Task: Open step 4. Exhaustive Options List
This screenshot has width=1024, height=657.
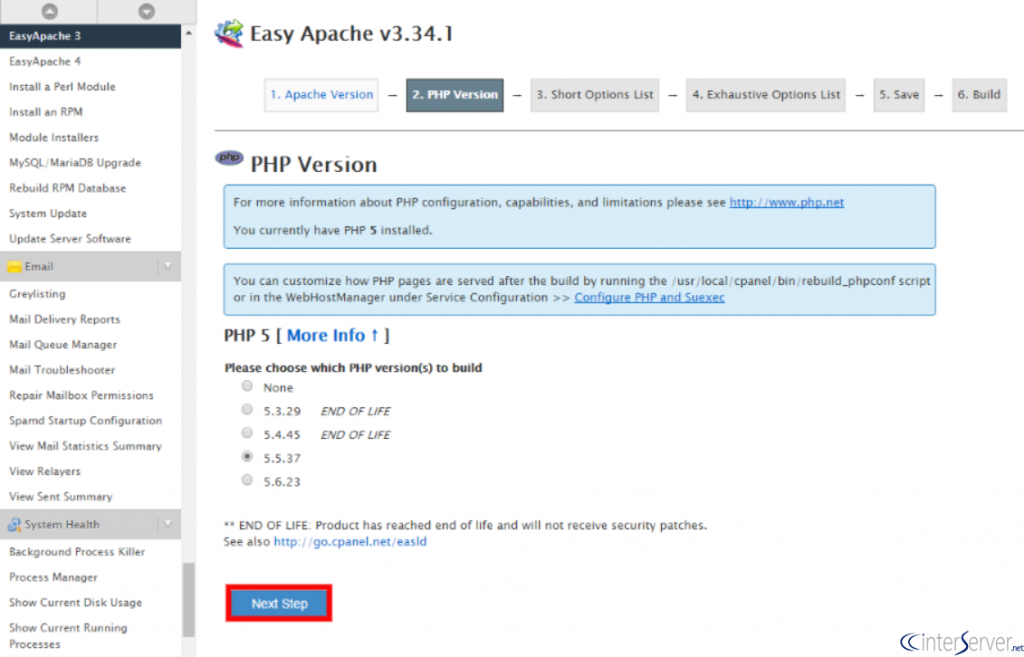Action: coord(765,95)
